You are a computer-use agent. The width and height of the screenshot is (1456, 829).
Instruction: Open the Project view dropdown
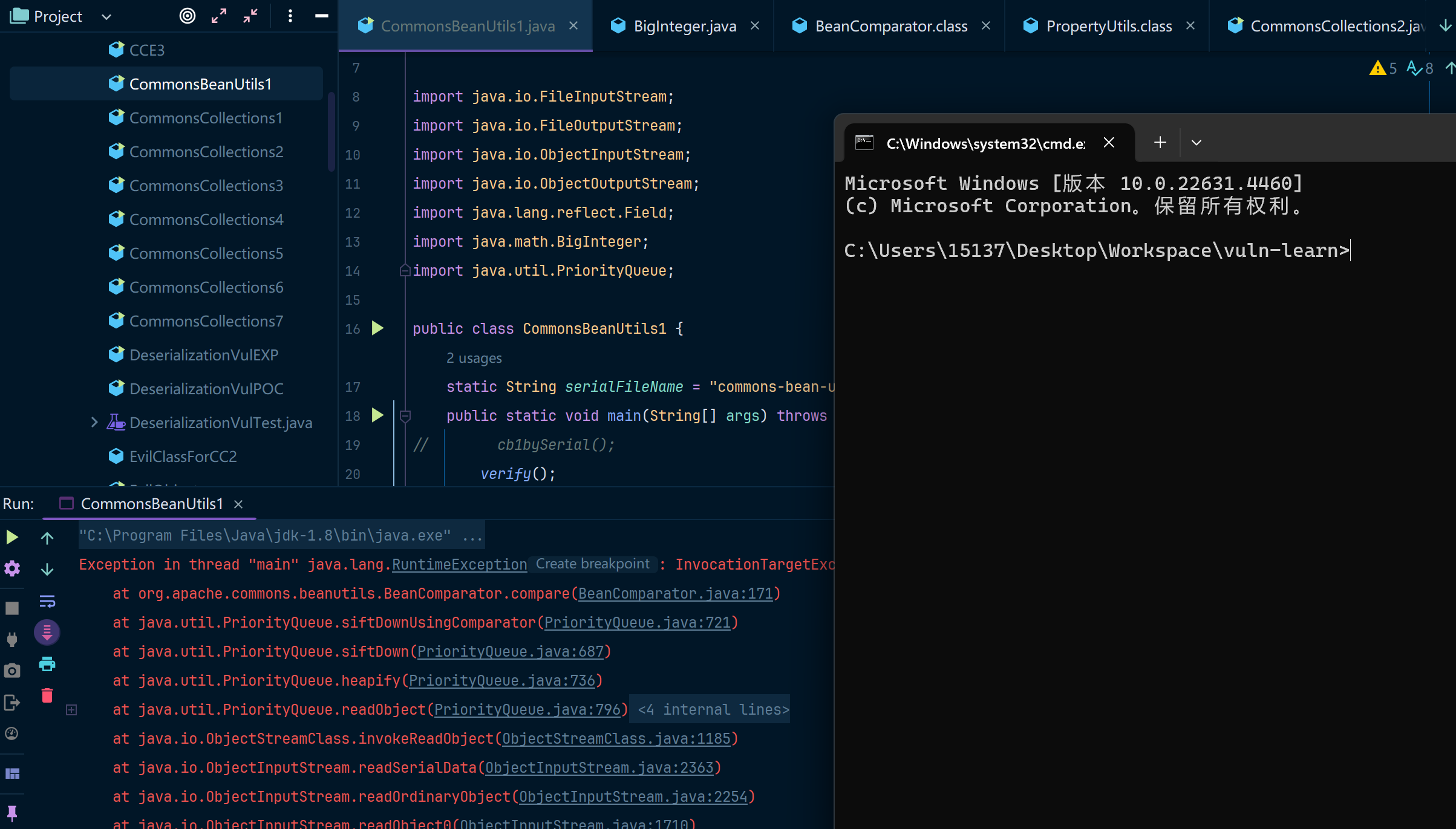pyautogui.click(x=106, y=16)
